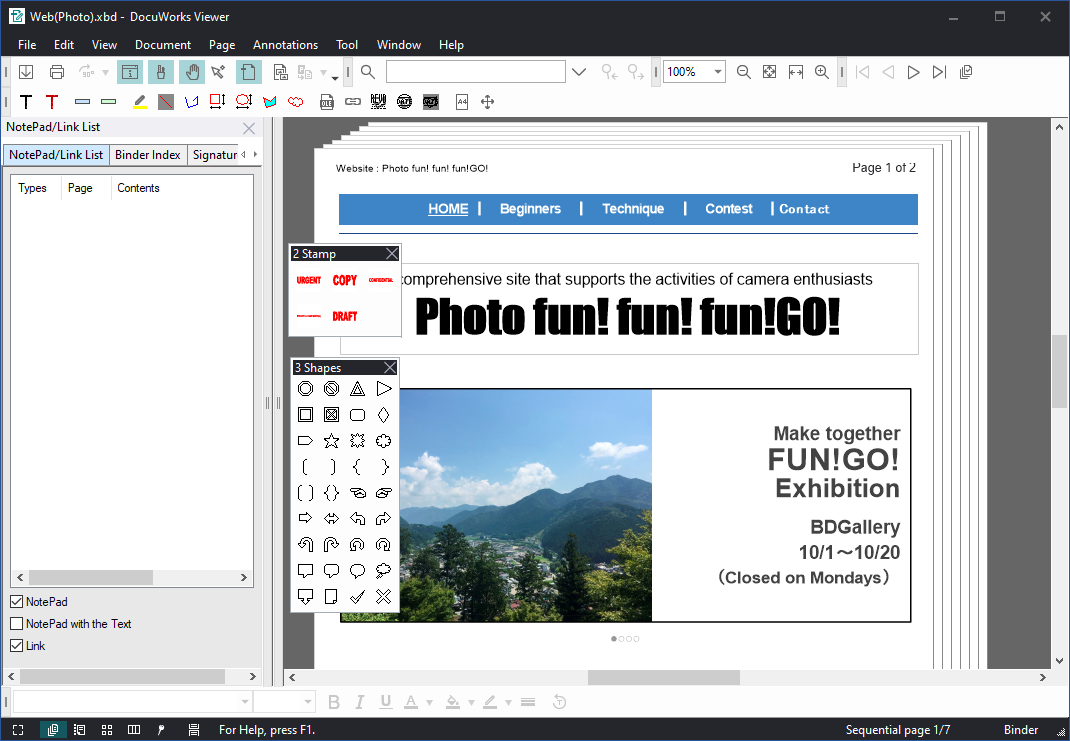The height and width of the screenshot is (741, 1070).
Task: Click the HOME link on the page
Action: [x=448, y=209]
